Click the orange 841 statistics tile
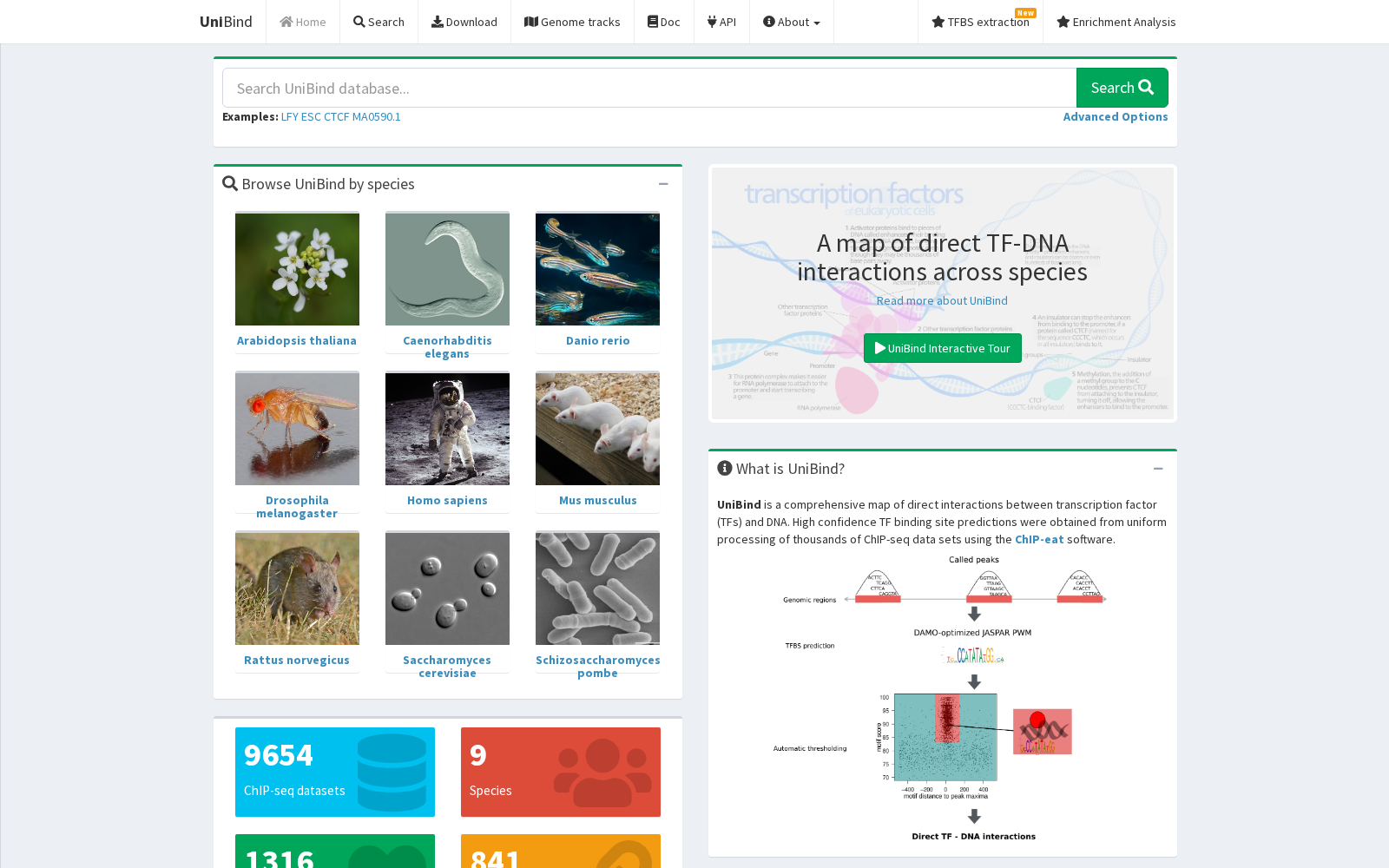Screen dimensions: 1389x868 561,852
